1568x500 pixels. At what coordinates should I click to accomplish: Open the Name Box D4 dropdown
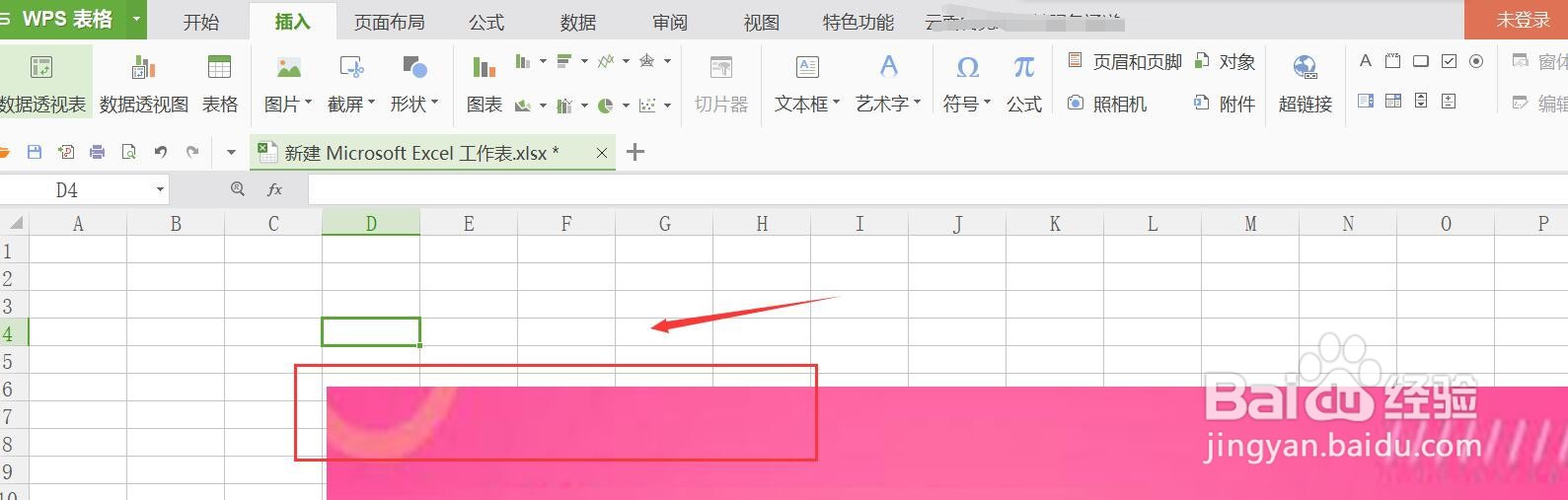click(x=160, y=189)
